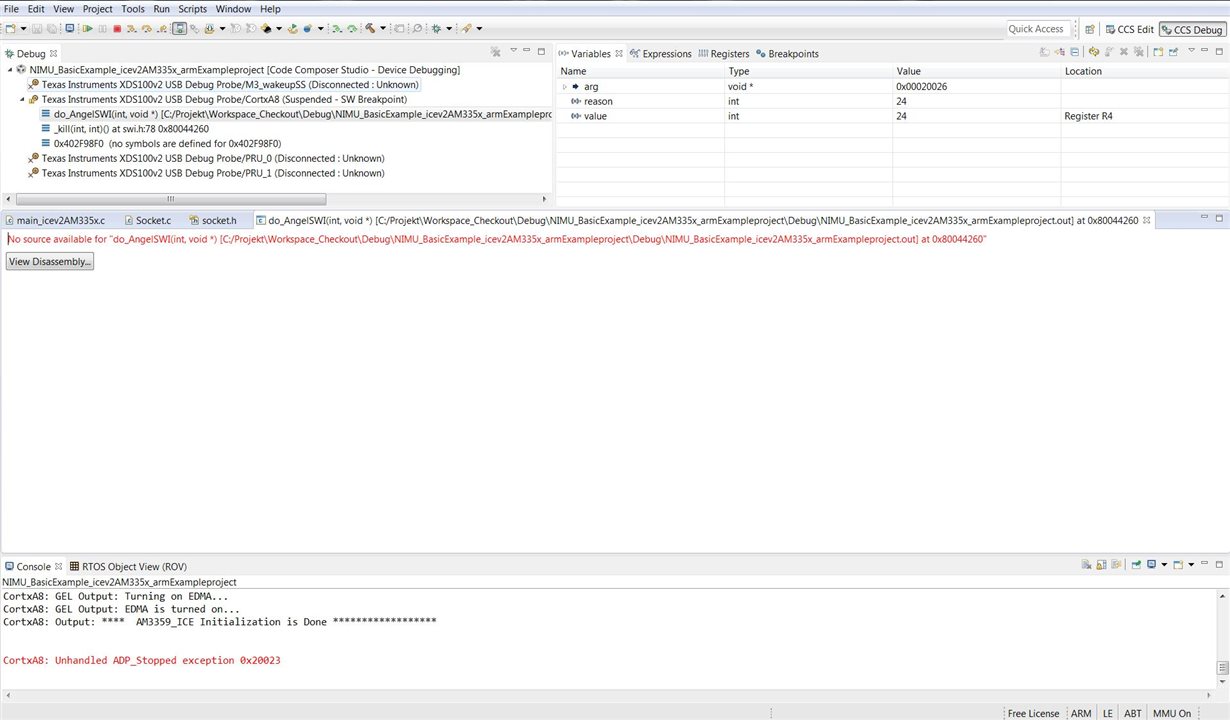
Task: Click the Open Perspective icon
Action: (1090, 30)
